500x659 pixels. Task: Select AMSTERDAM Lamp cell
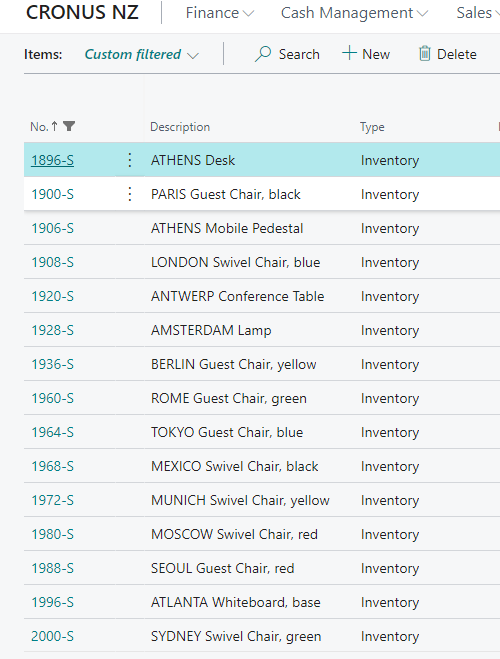pos(211,330)
